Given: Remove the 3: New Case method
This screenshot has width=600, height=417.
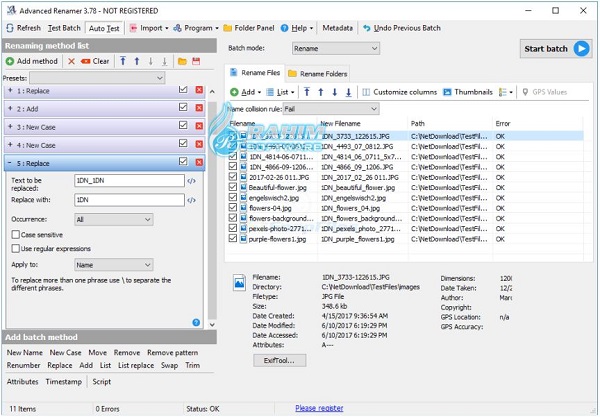Looking at the screenshot, I should (198, 127).
